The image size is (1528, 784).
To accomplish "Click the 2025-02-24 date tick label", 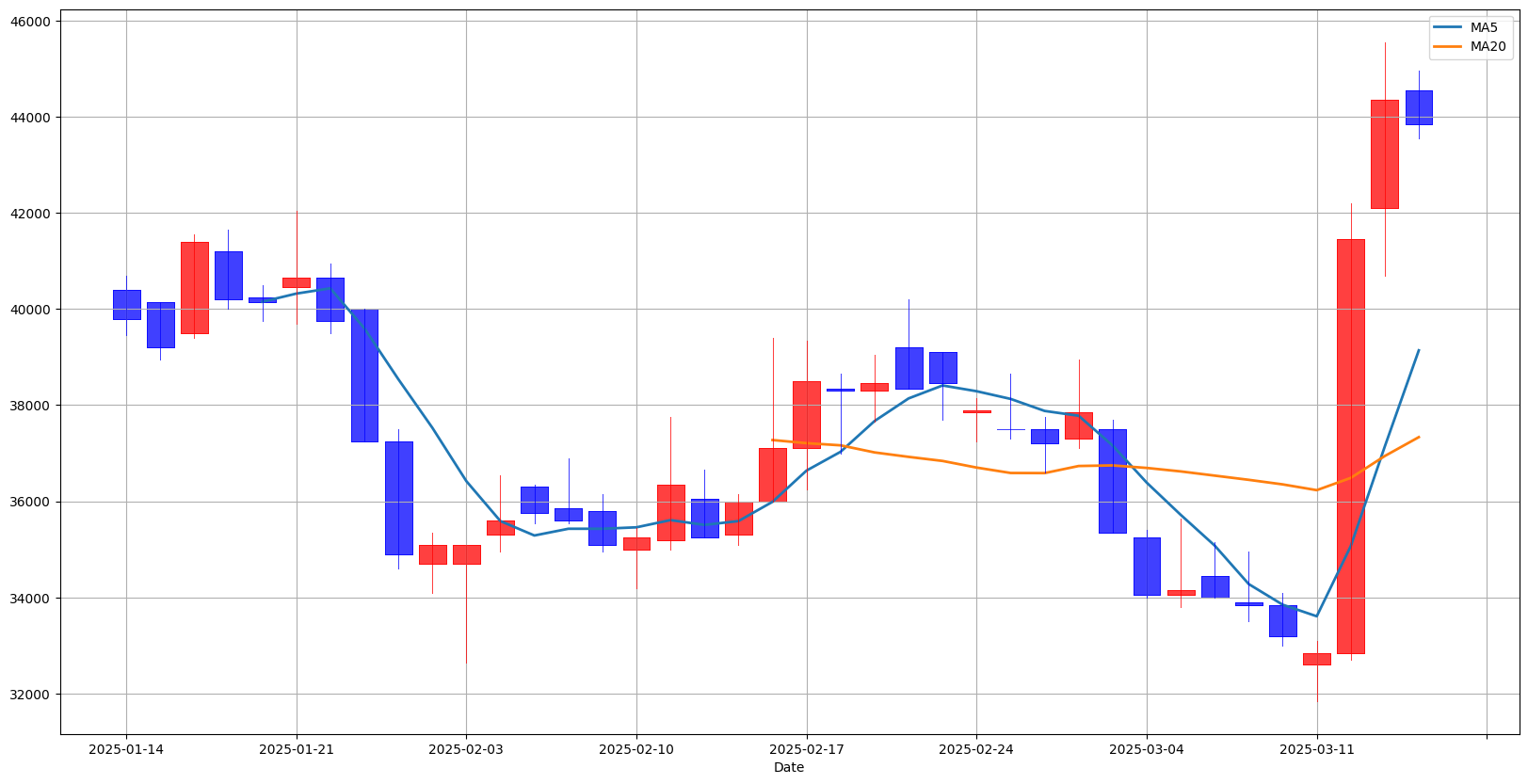I will tap(976, 749).
